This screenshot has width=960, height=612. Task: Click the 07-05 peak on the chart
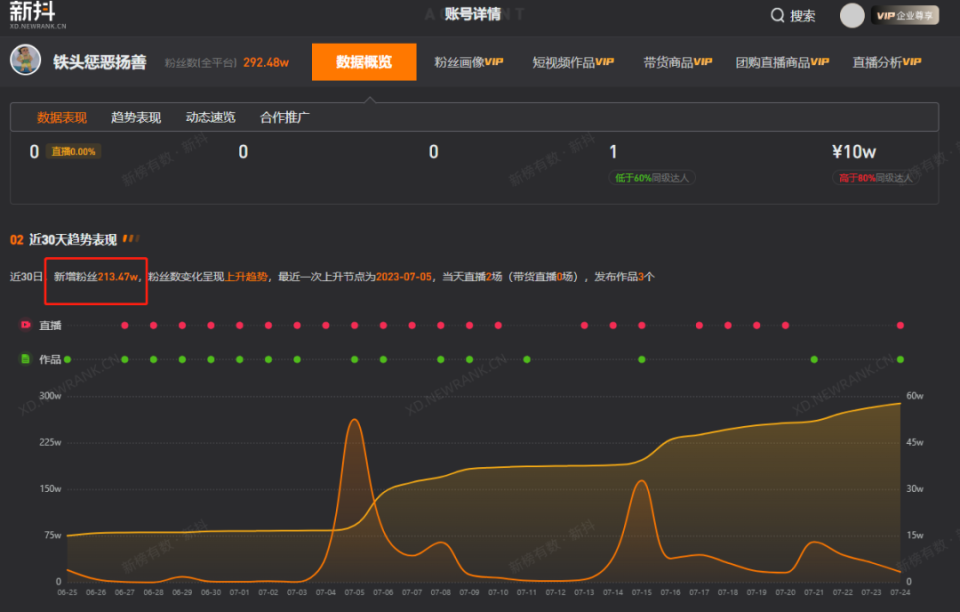pyautogui.click(x=354, y=420)
